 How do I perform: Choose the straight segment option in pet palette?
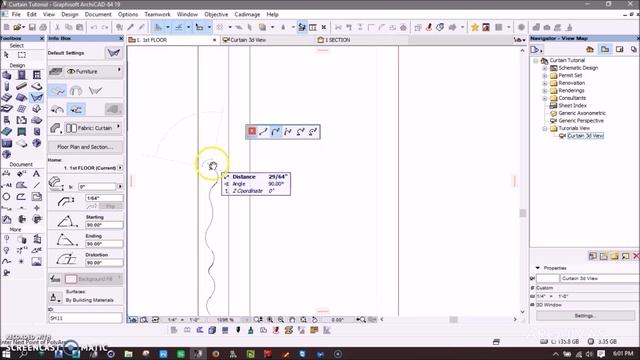pyautogui.click(x=264, y=131)
